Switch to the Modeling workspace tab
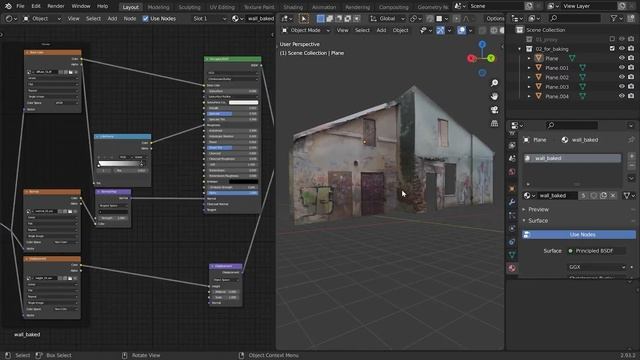 click(158, 7)
